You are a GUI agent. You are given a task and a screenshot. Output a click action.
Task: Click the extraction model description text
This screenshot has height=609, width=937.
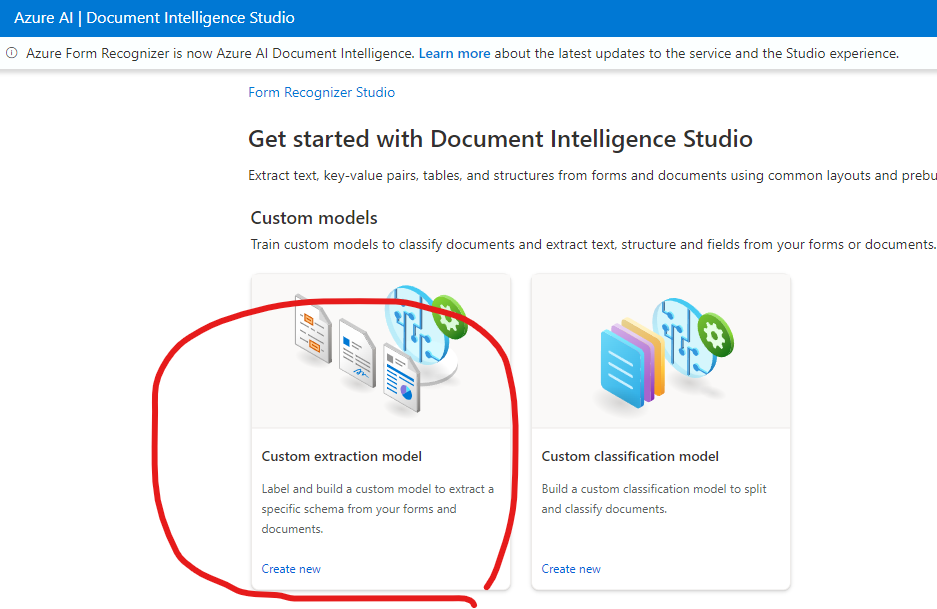coord(378,509)
